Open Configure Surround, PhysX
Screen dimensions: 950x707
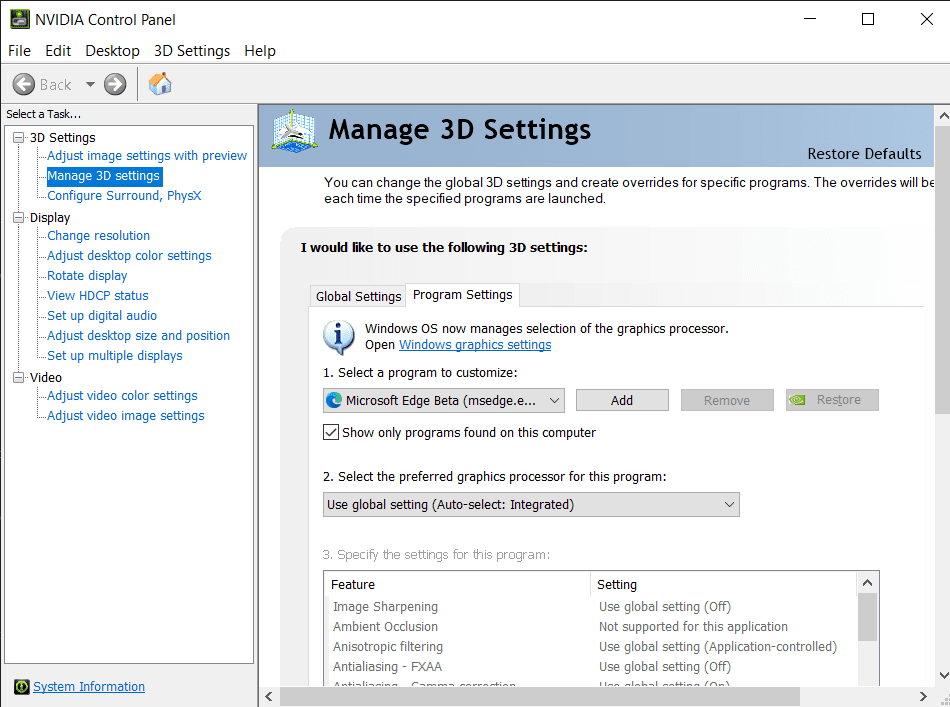(x=124, y=196)
